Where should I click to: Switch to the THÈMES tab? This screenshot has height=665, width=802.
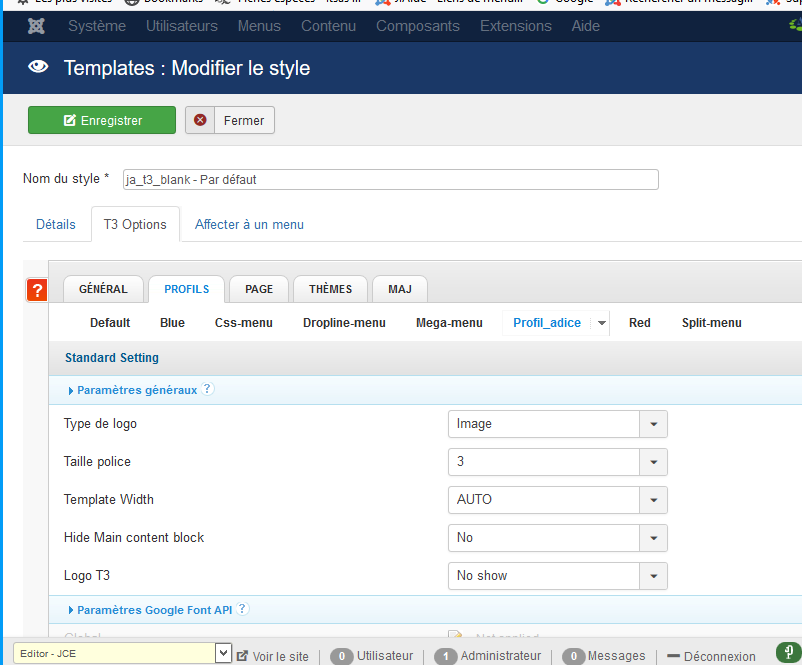pyautogui.click(x=330, y=289)
